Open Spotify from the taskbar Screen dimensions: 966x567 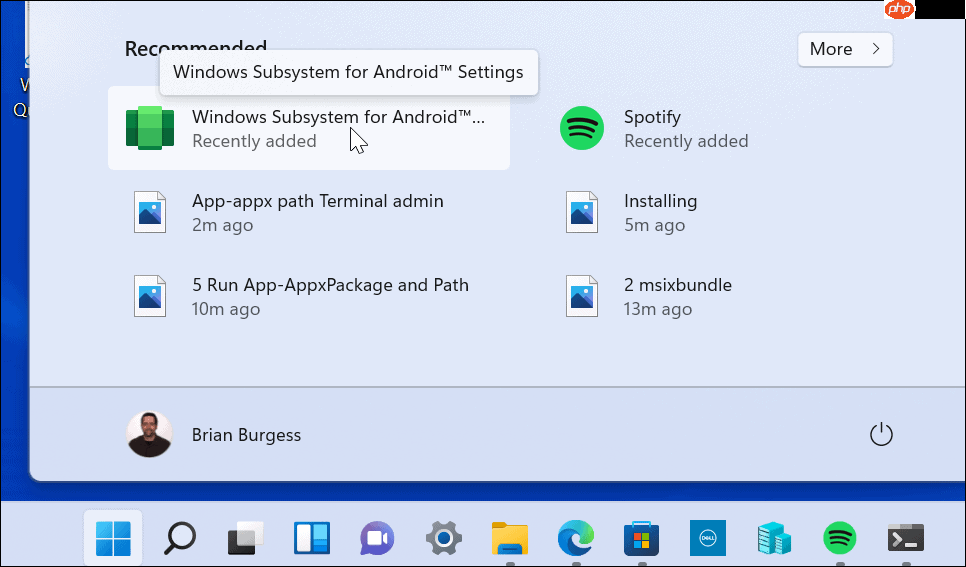[840, 538]
